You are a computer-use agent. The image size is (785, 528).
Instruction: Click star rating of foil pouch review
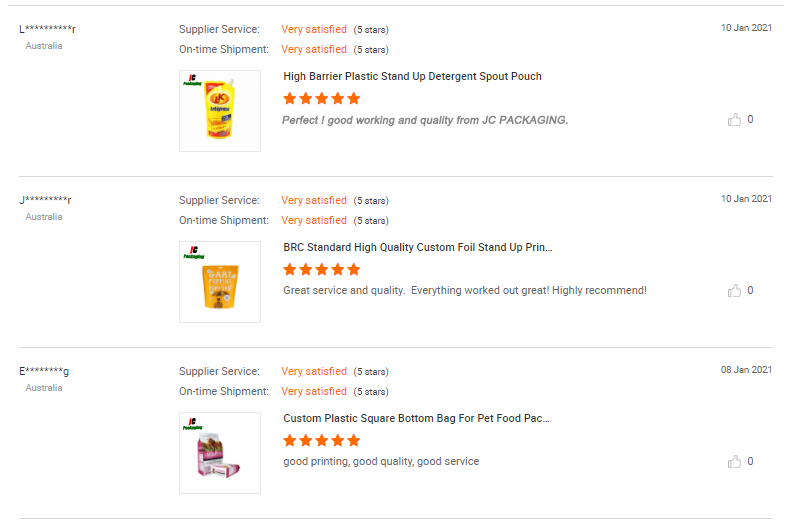pyautogui.click(x=321, y=269)
